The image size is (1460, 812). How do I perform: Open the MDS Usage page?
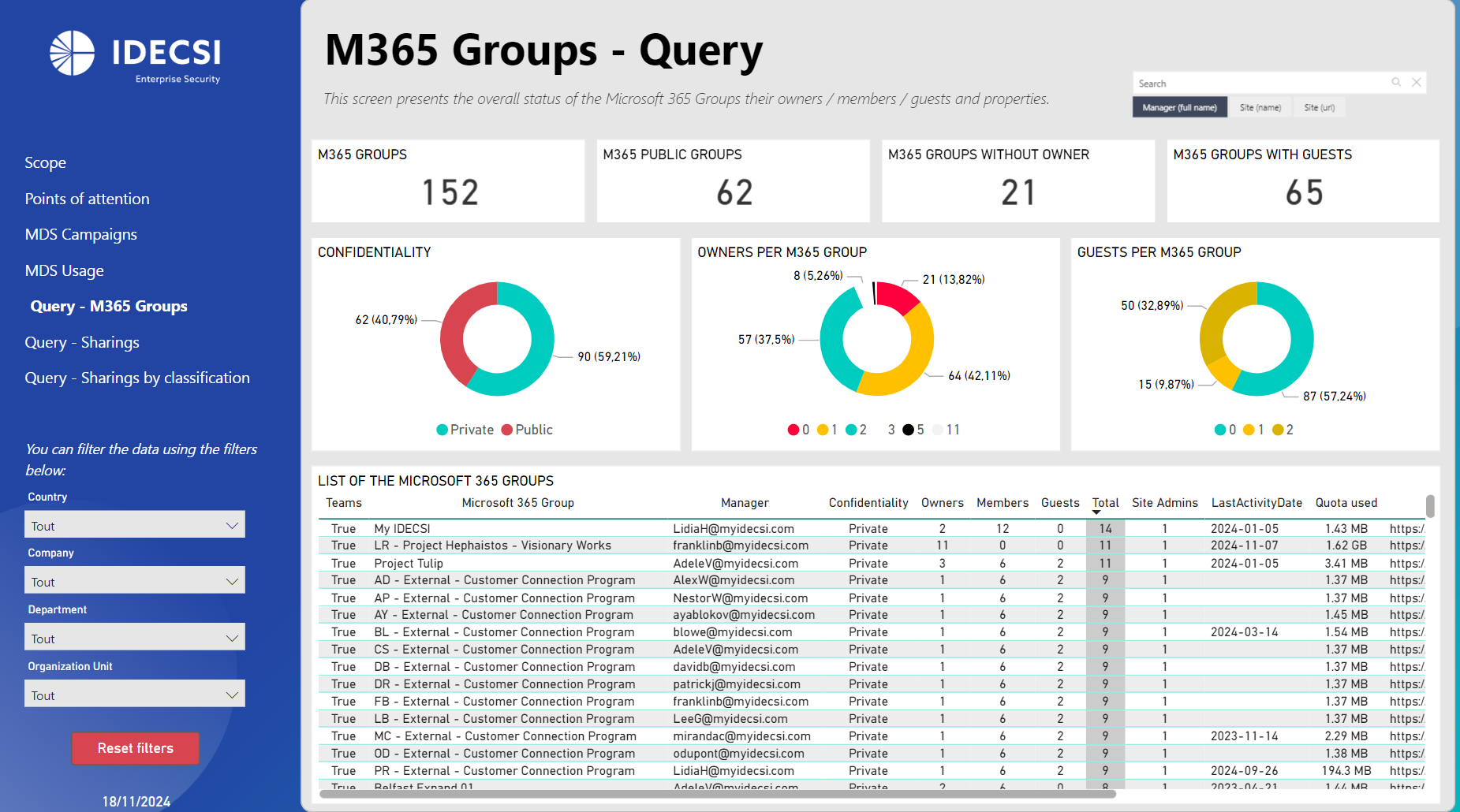(65, 271)
